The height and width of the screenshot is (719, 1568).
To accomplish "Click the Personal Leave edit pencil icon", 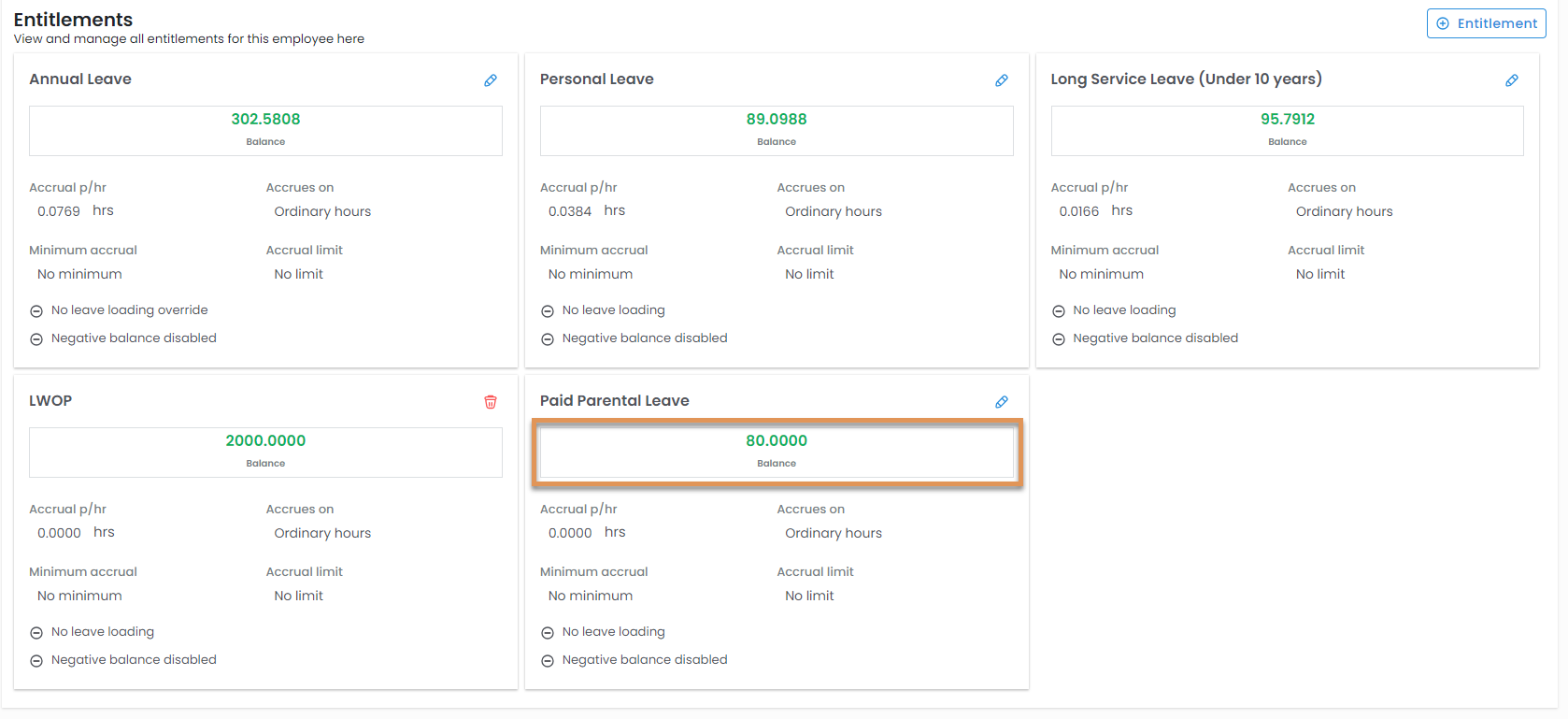I will [1001, 80].
